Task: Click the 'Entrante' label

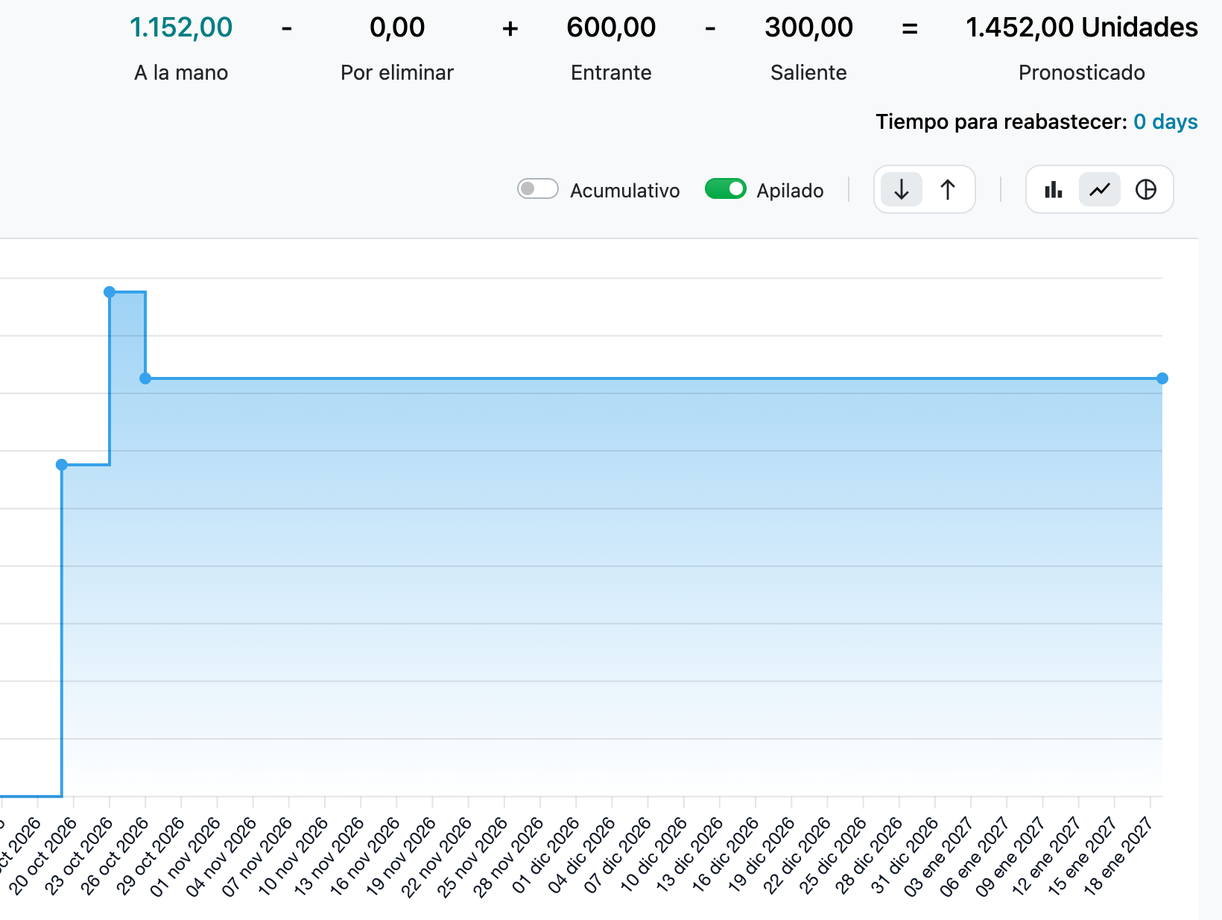Action: coord(611,73)
